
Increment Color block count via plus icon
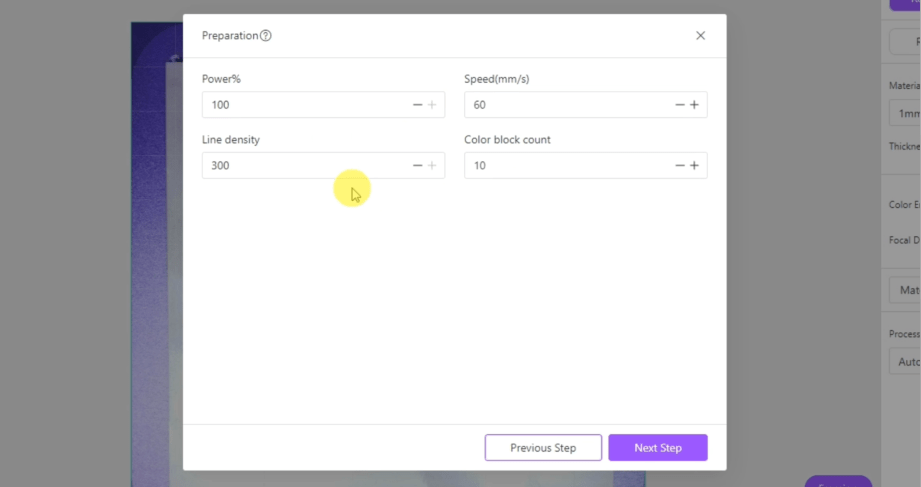pyautogui.click(x=694, y=165)
